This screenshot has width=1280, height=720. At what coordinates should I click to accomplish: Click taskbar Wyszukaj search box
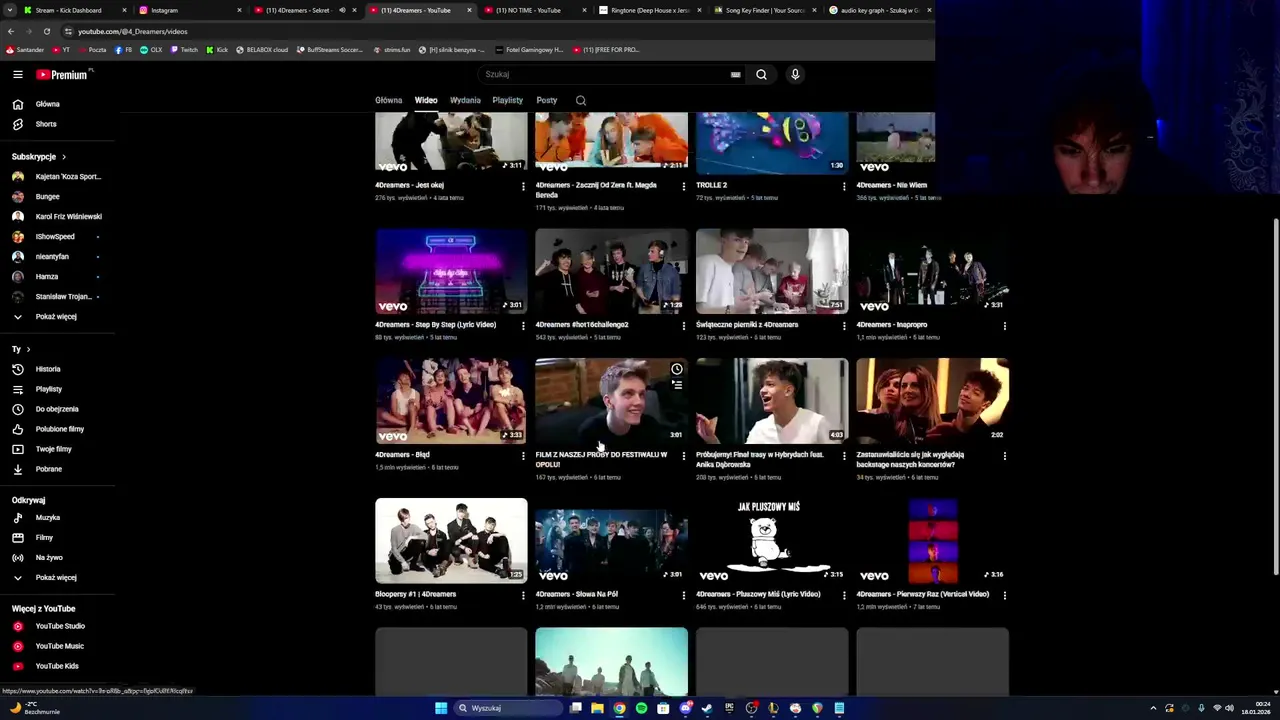(x=508, y=708)
